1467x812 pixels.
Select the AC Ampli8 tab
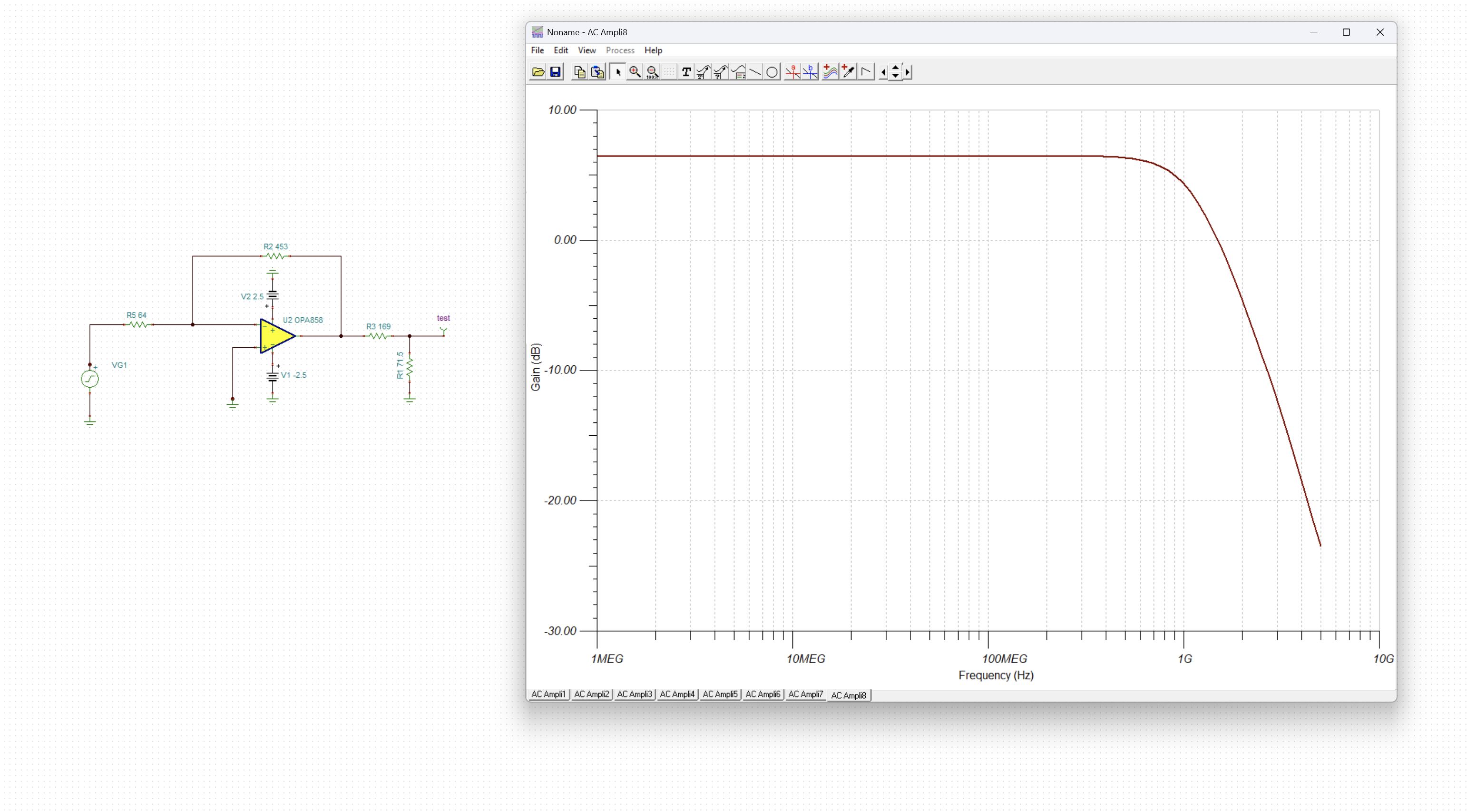[x=848, y=695]
